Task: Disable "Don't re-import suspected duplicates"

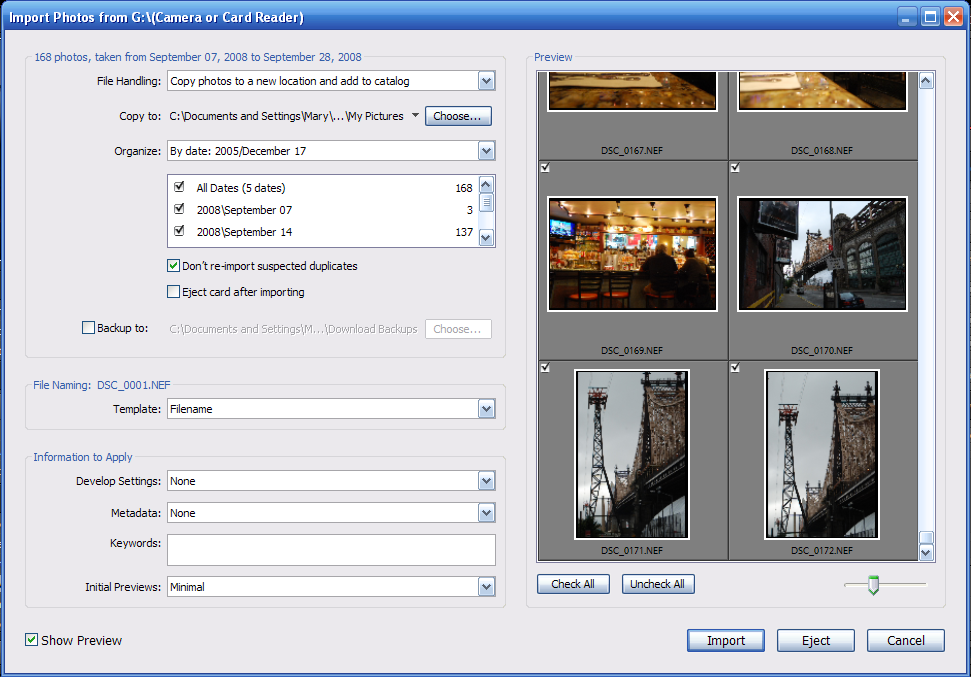Action: 173,266
